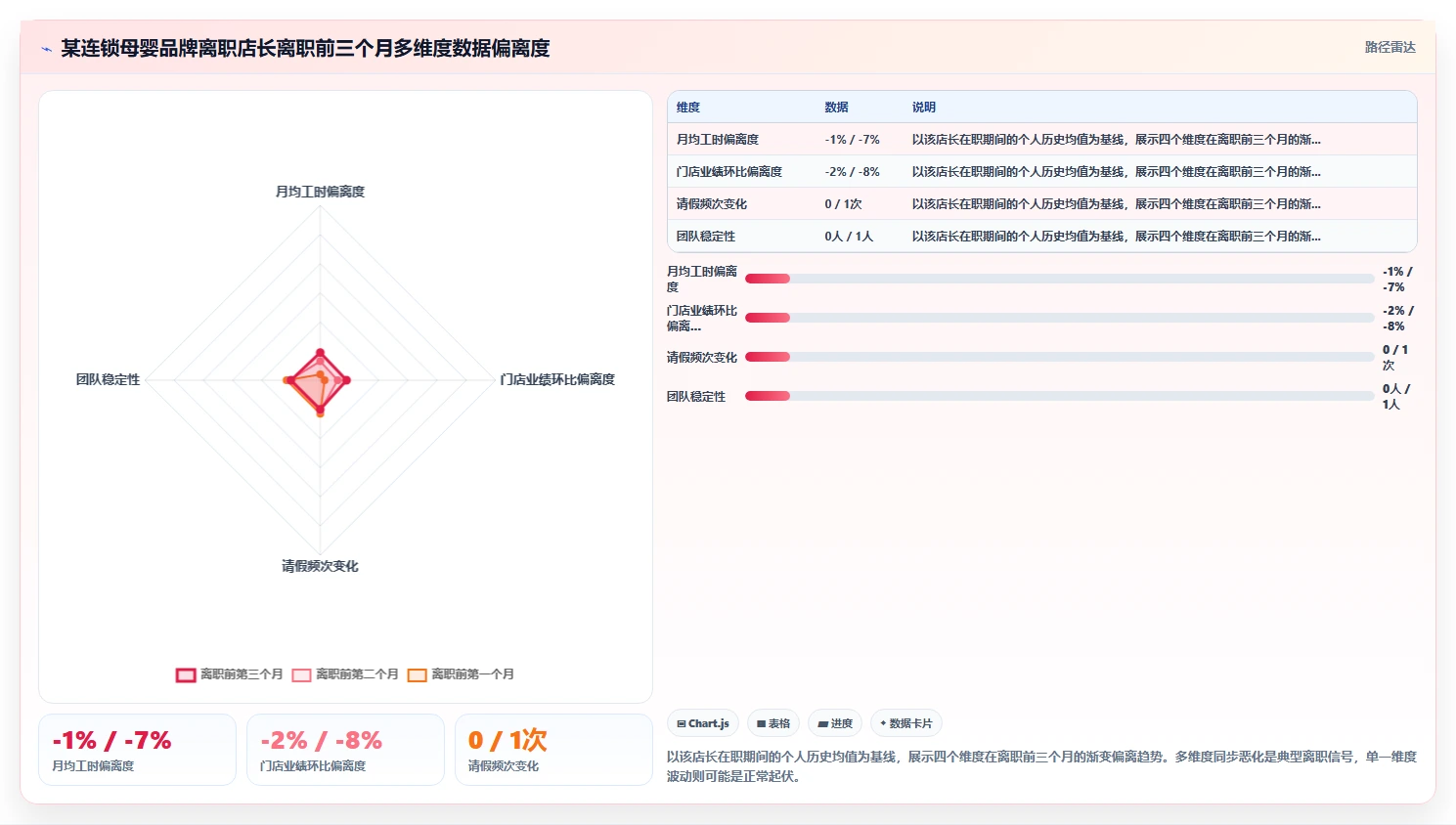Screen dimensions: 1456x825
Task: Click the radar chart data polygon
Action: (x=318, y=382)
